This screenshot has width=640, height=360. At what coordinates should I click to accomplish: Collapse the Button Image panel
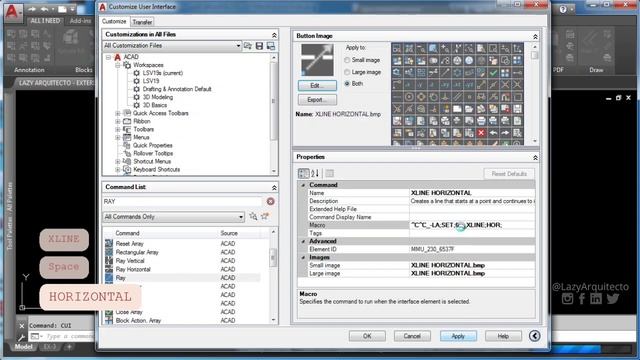(535, 37)
